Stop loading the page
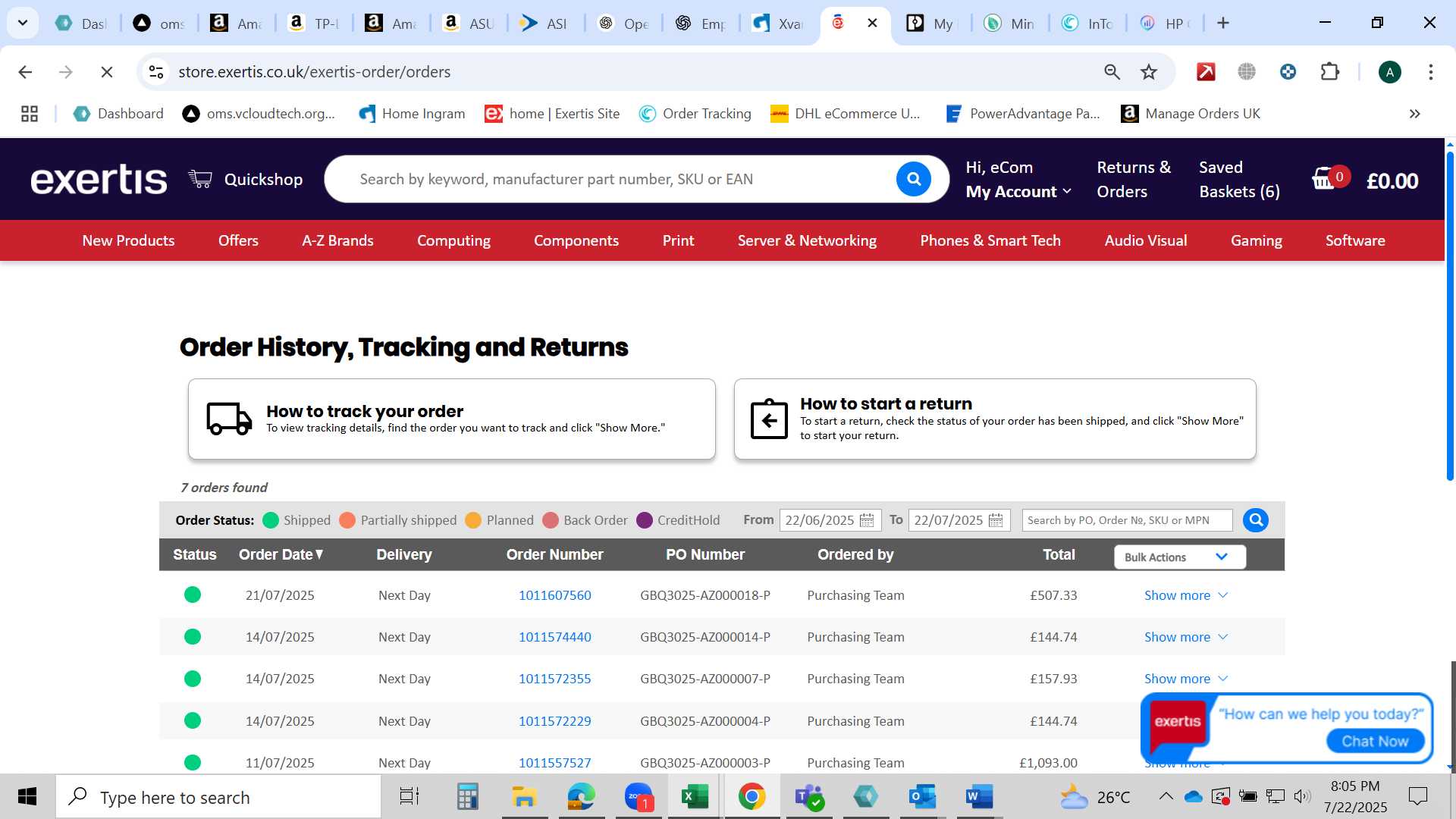Image resolution: width=1456 pixels, height=819 pixels. [107, 72]
